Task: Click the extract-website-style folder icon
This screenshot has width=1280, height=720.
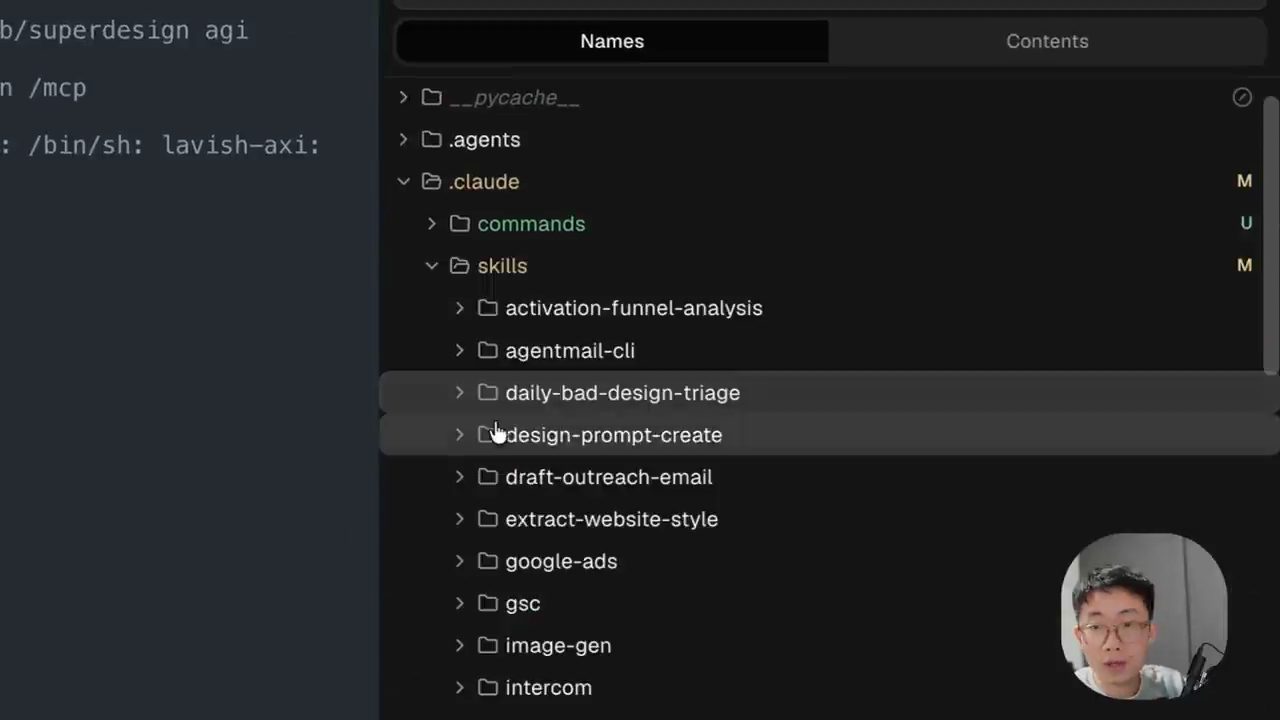Action: (487, 519)
